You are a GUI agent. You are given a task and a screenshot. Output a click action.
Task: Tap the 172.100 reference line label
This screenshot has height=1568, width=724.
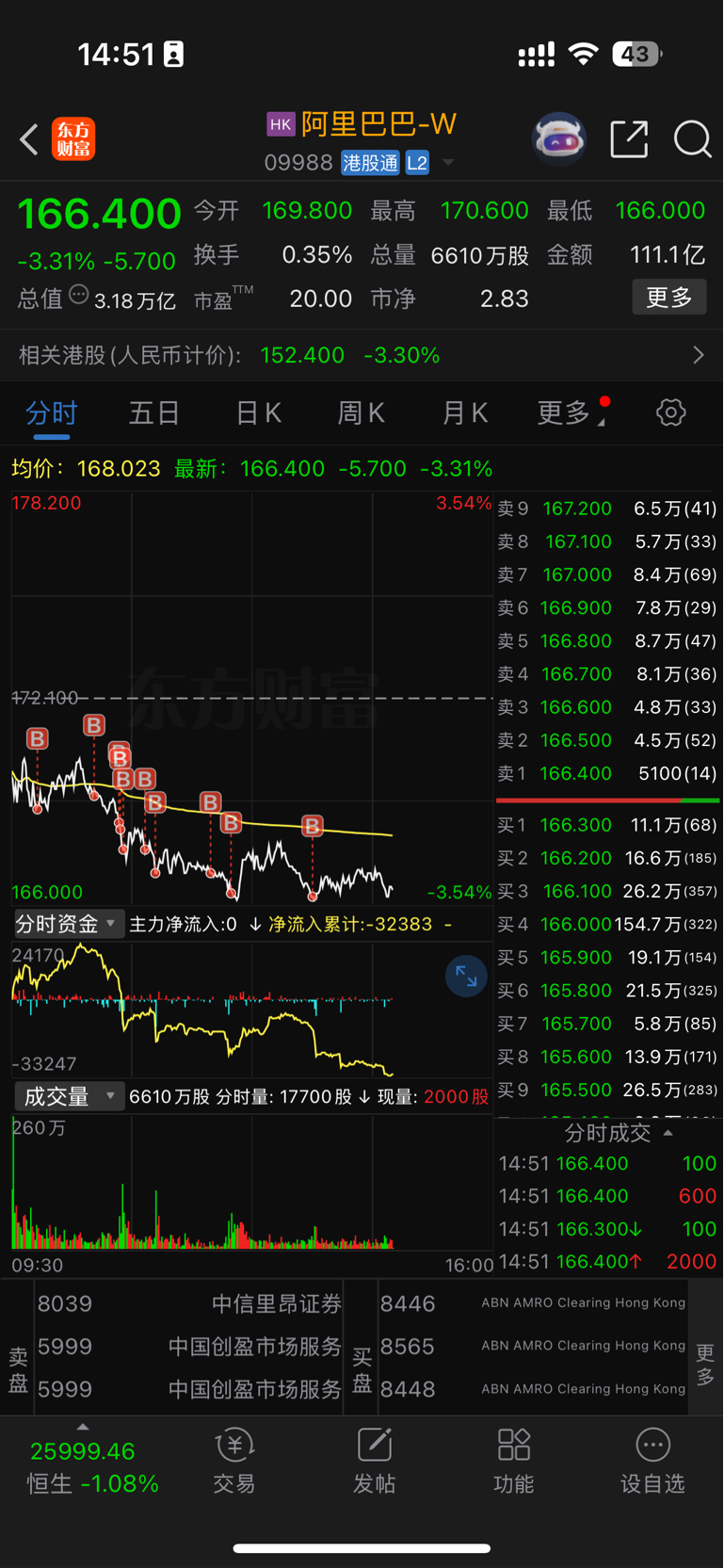coord(44,698)
